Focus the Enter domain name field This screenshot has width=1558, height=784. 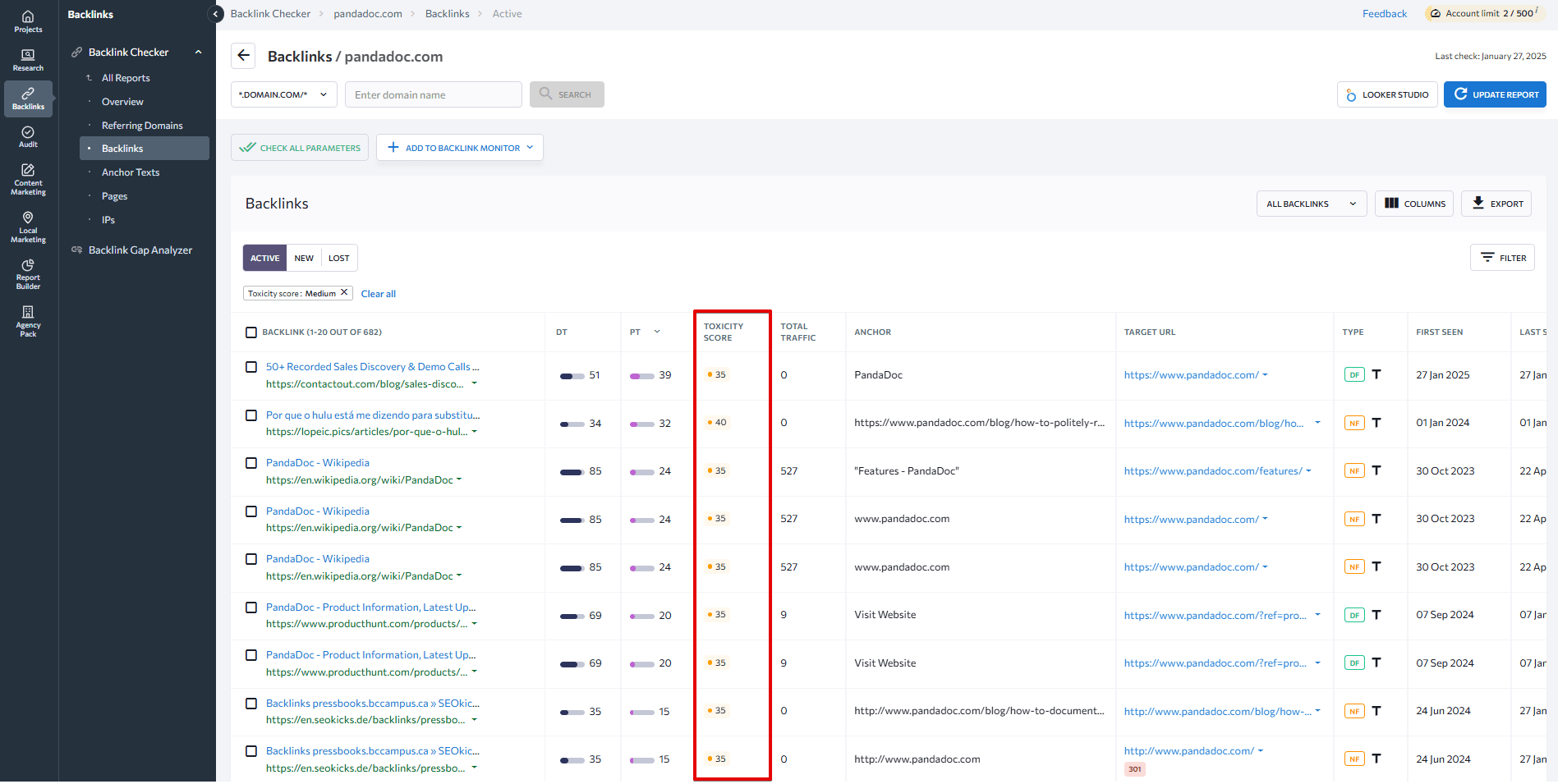pos(434,94)
